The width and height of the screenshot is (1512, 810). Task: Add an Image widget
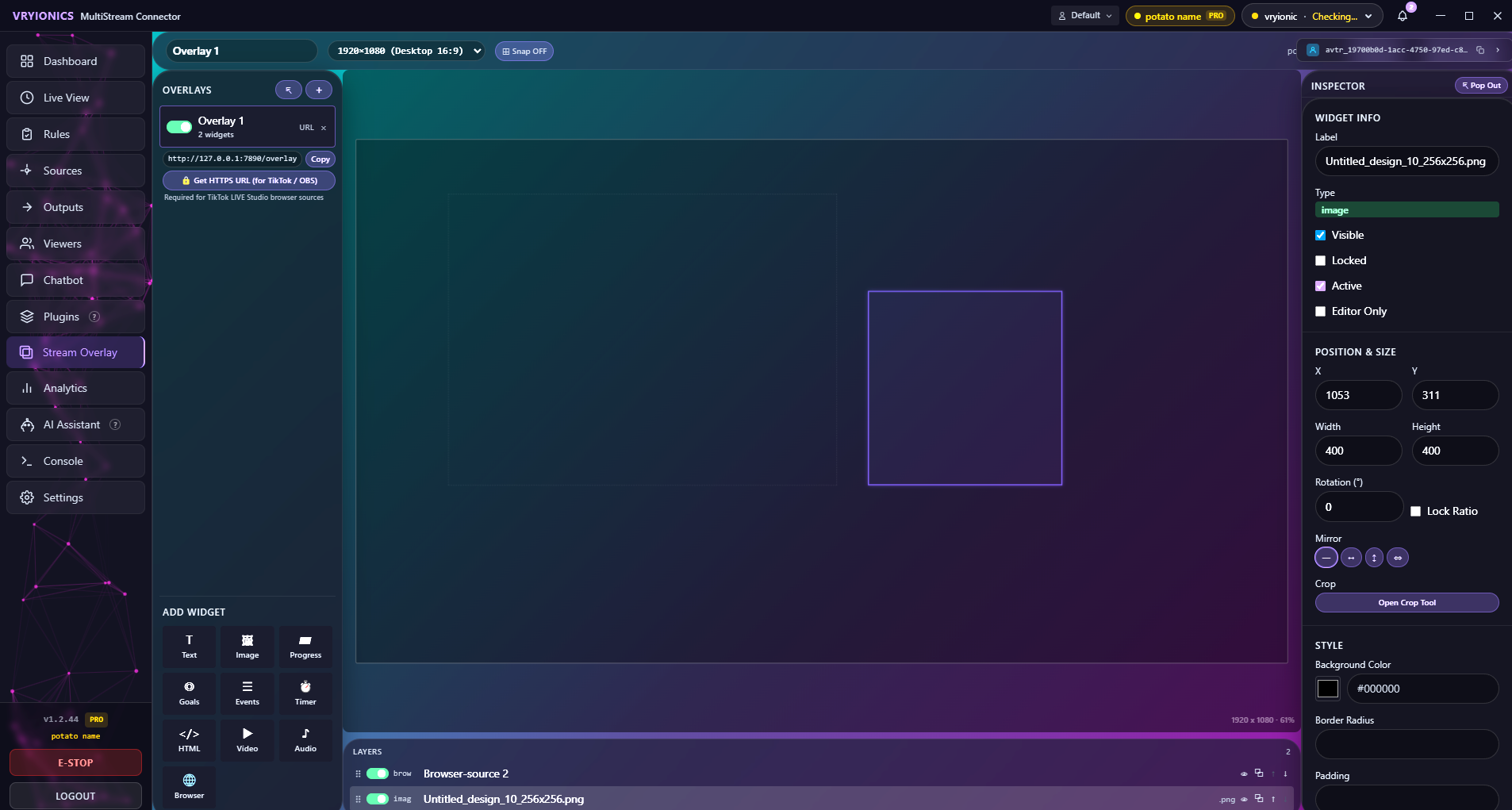pos(248,647)
